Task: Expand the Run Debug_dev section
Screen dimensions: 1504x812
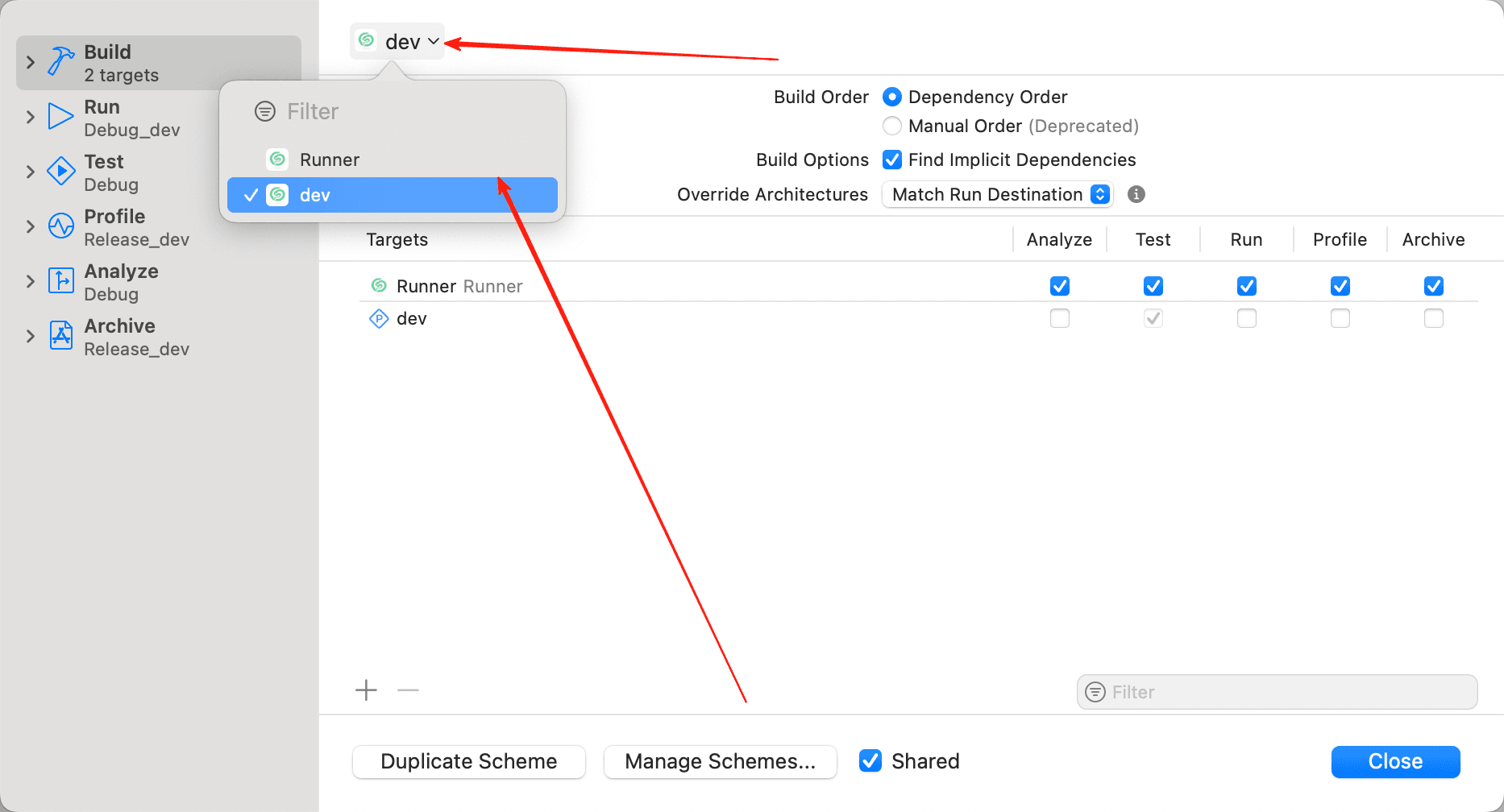Action: [x=31, y=117]
